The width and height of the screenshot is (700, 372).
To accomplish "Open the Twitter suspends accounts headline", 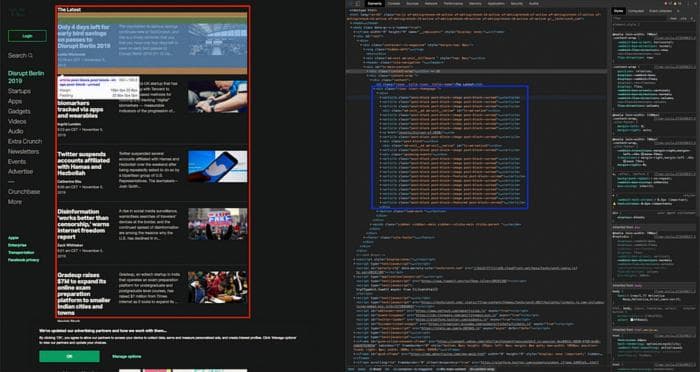I will (83, 163).
